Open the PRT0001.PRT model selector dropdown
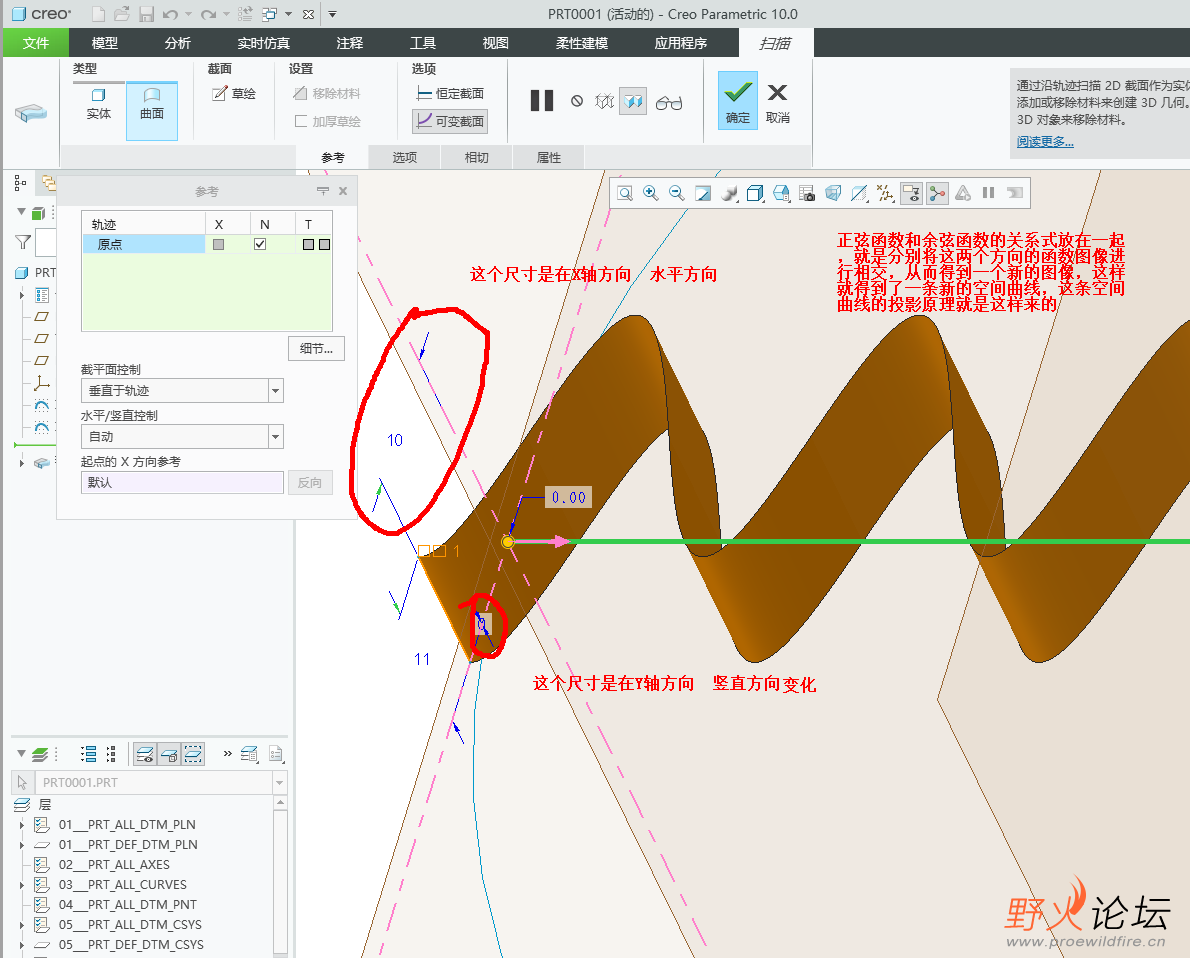 point(279,783)
